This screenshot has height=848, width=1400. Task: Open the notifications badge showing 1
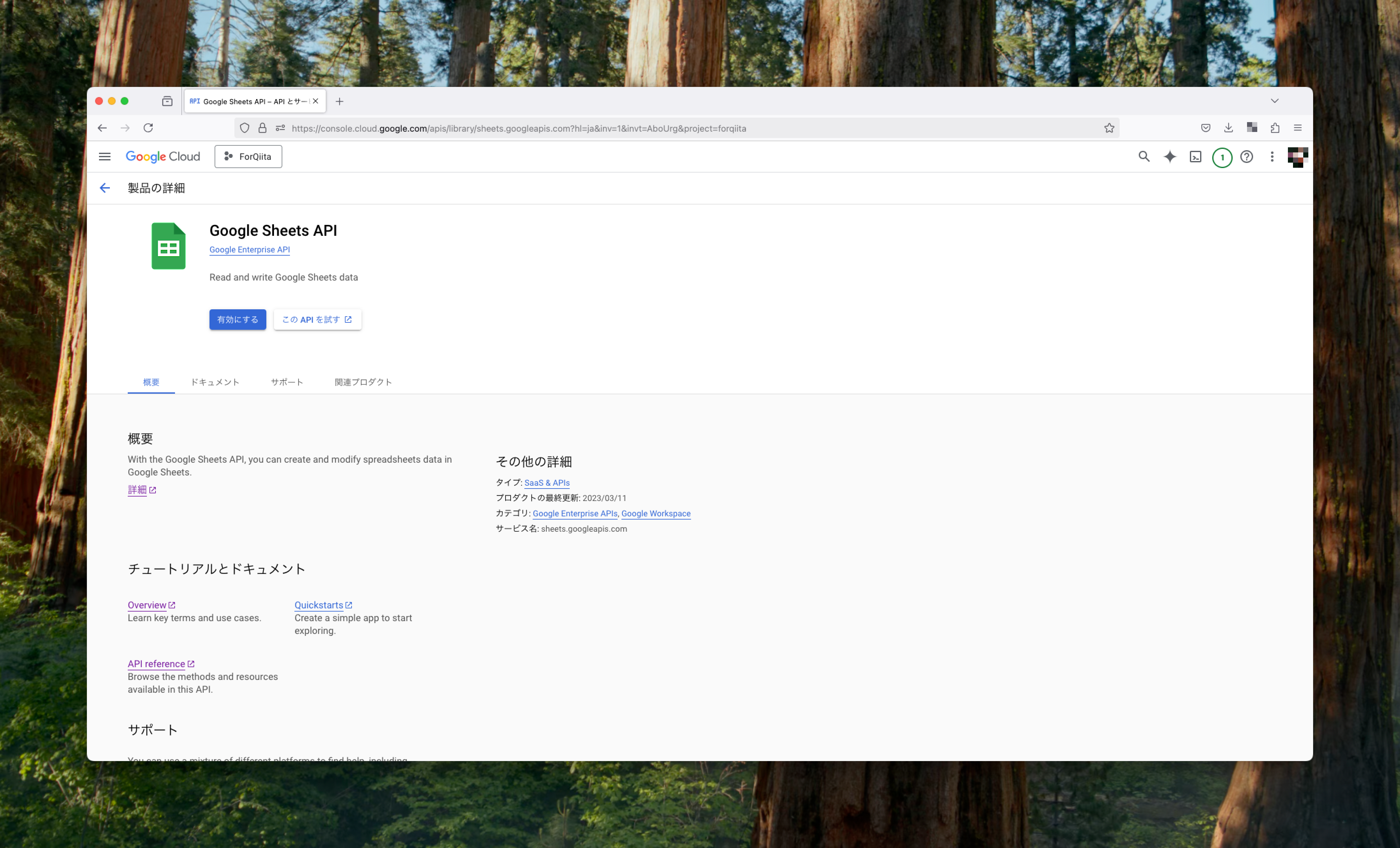[1221, 158]
